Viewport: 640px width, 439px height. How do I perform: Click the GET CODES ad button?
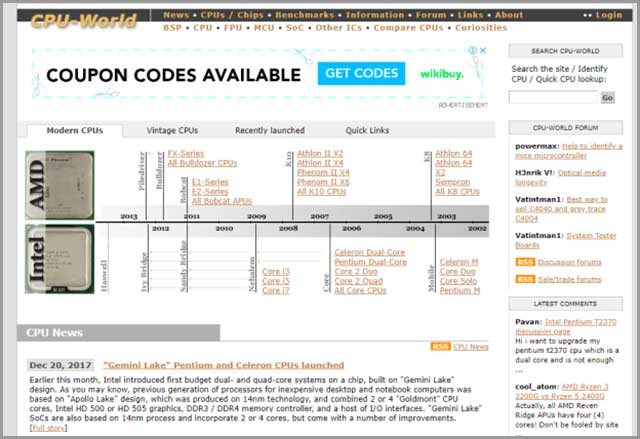click(x=361, y=73)
